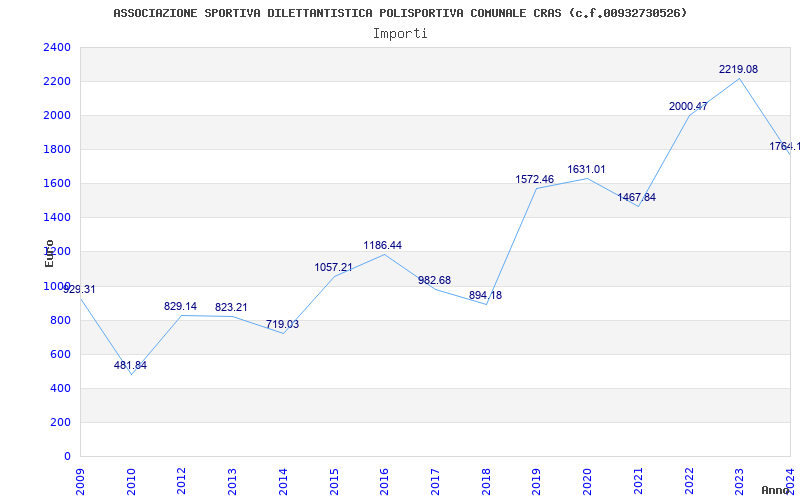Click the 1600 y-axis tick label
Screen dimensions: 800x500
click(x=57, y=184)
